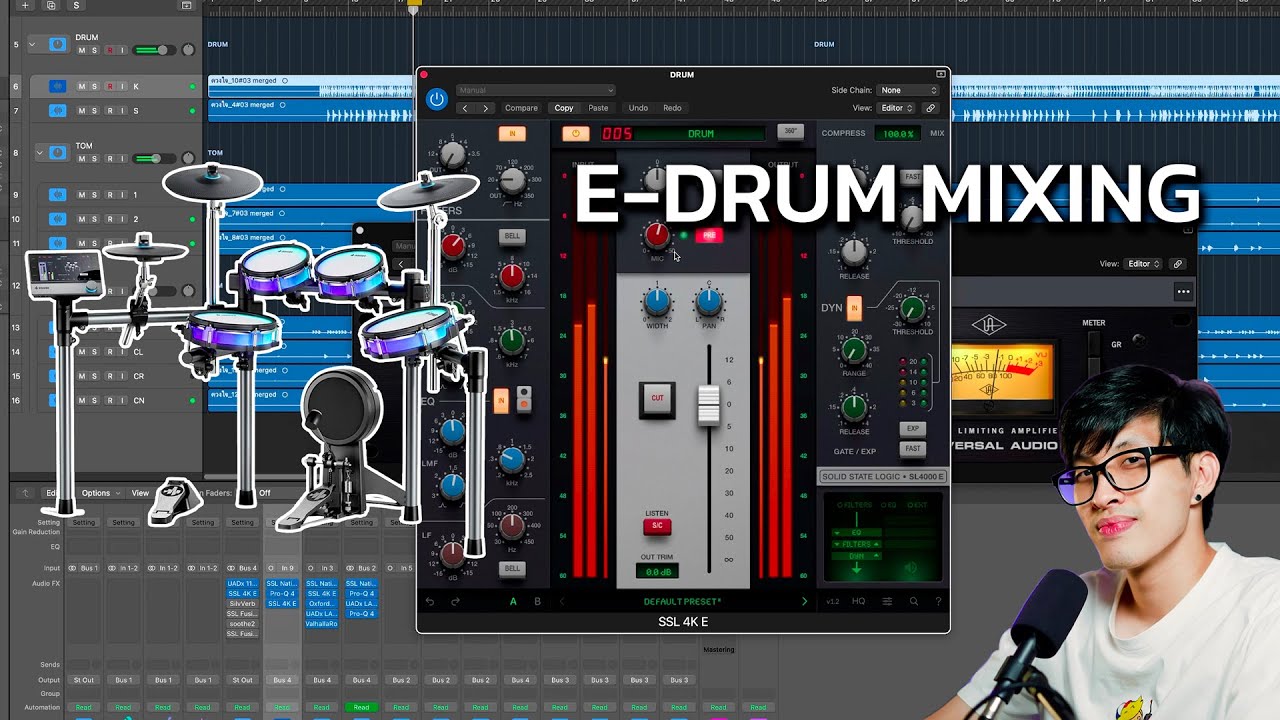
Task: Open the Side Chain None dropdown
Action: [x=908, y=90]
